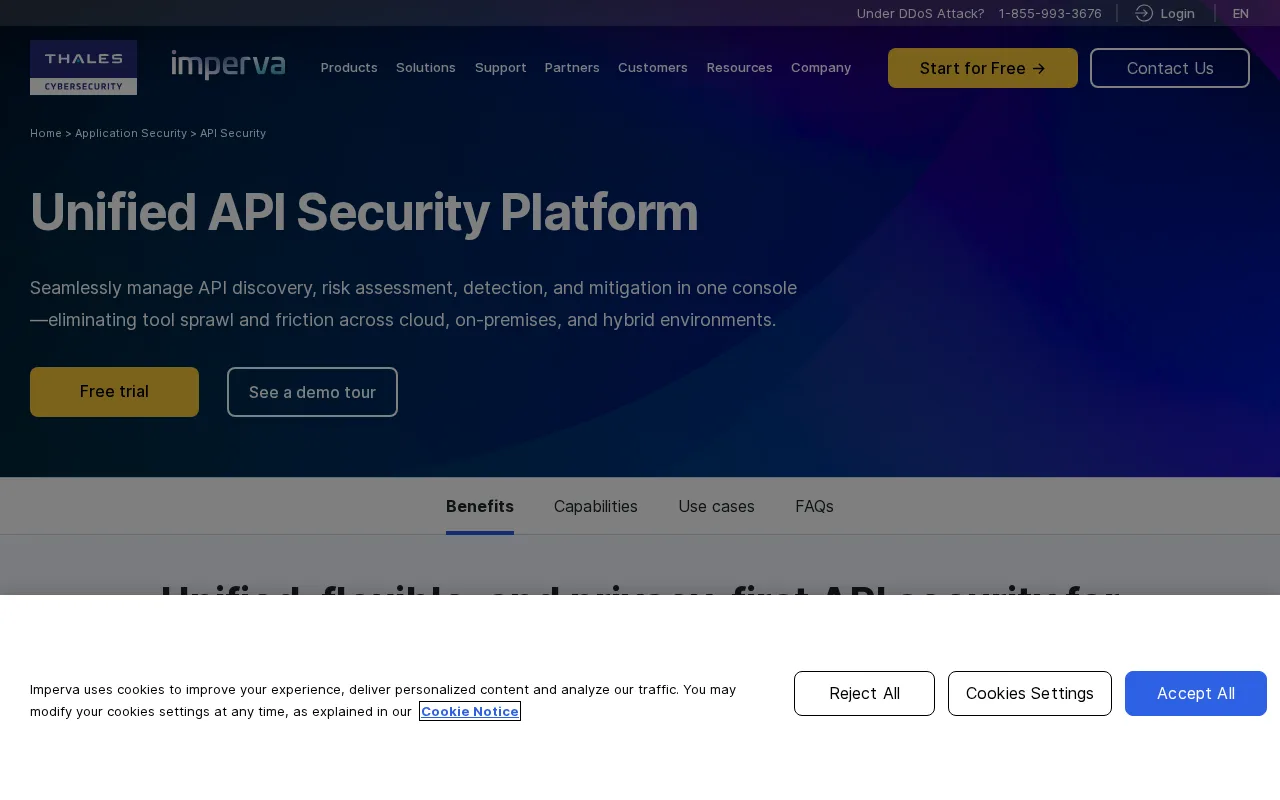The height and width of the screenshot is (800, 1280).
Task: Open the Partners menu
Action: click(572, 67)
